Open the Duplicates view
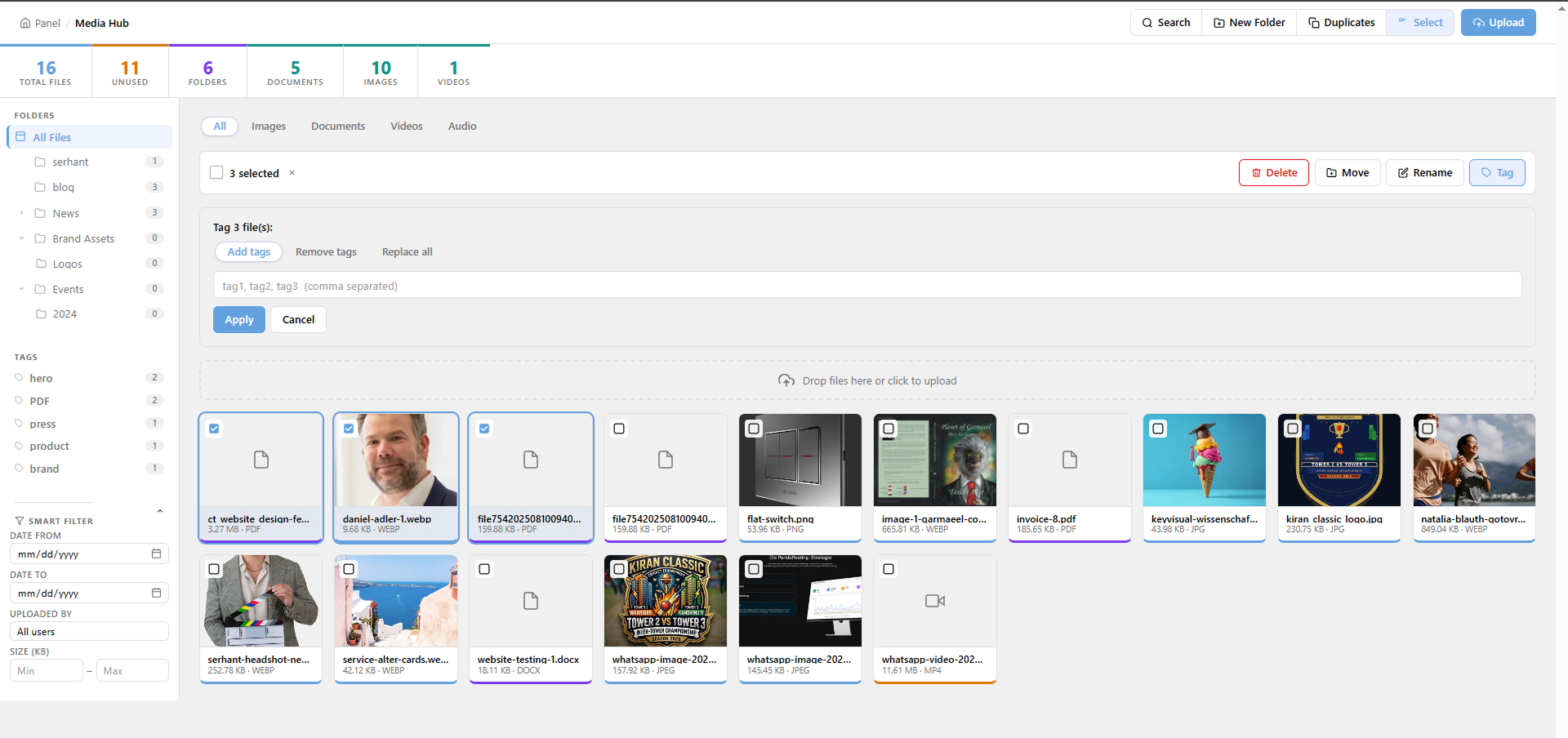 tap(1341, 23)
